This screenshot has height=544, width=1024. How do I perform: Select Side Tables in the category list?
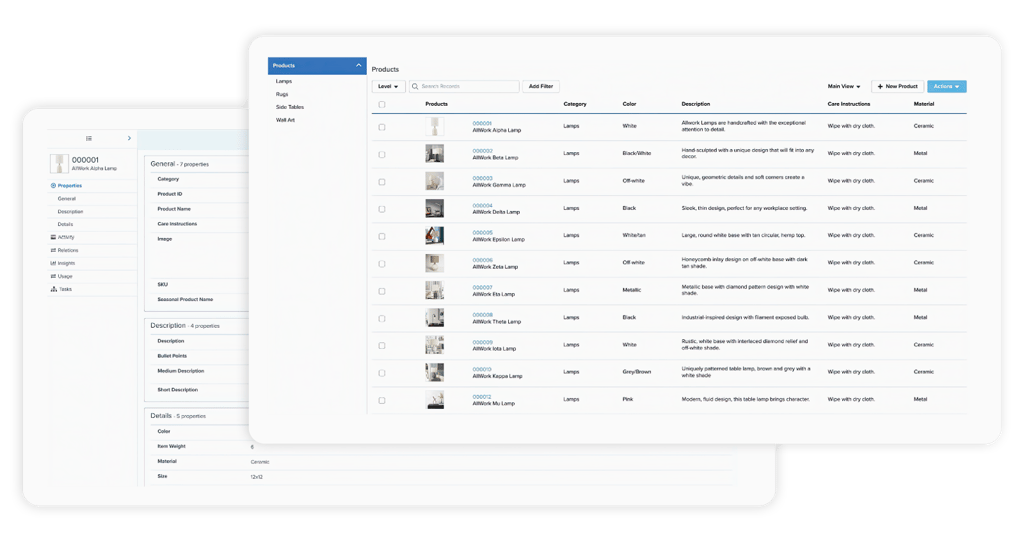pyautogui.click(x=289, y=107)
